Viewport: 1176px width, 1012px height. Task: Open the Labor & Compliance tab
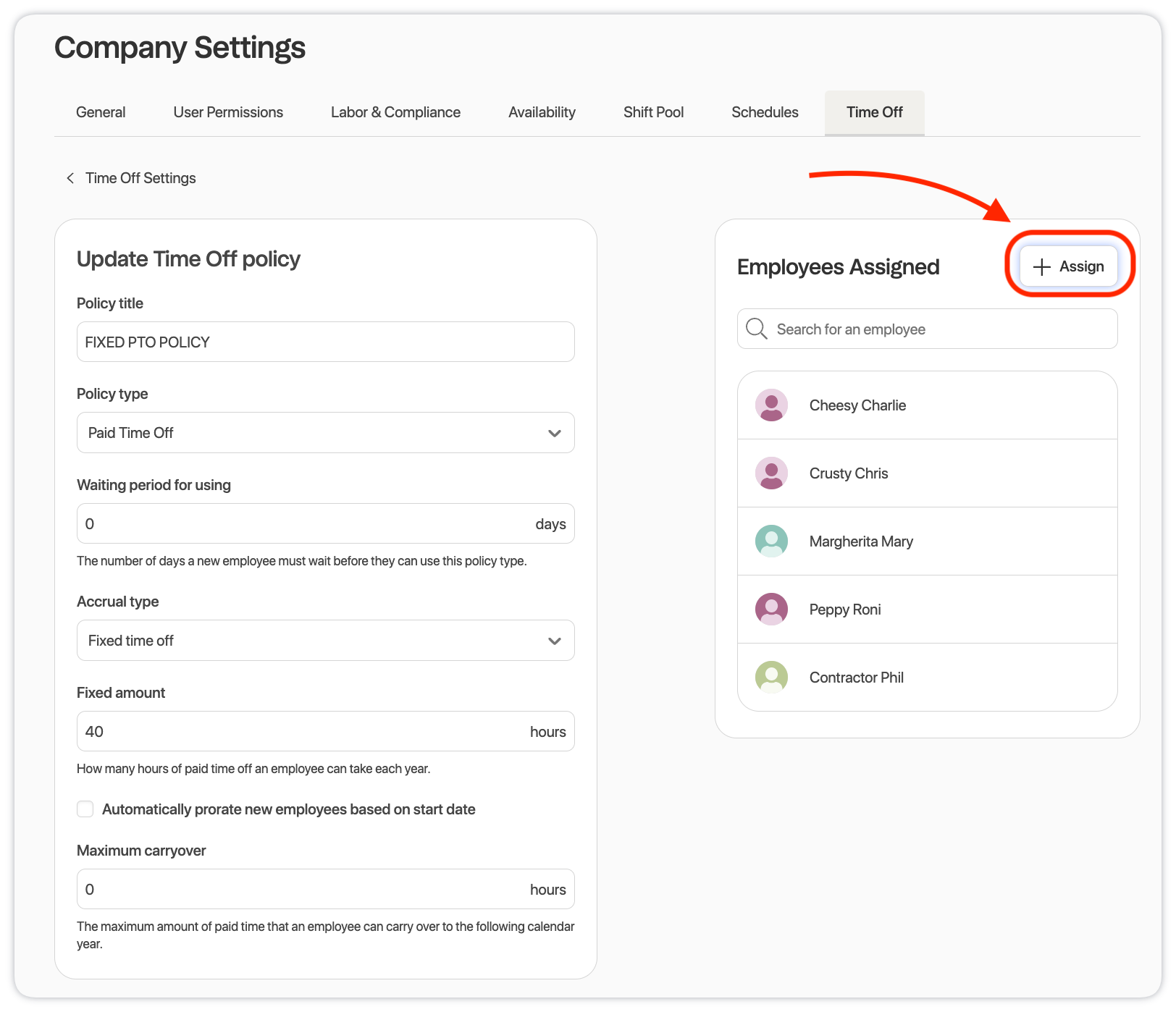point(395,112)
